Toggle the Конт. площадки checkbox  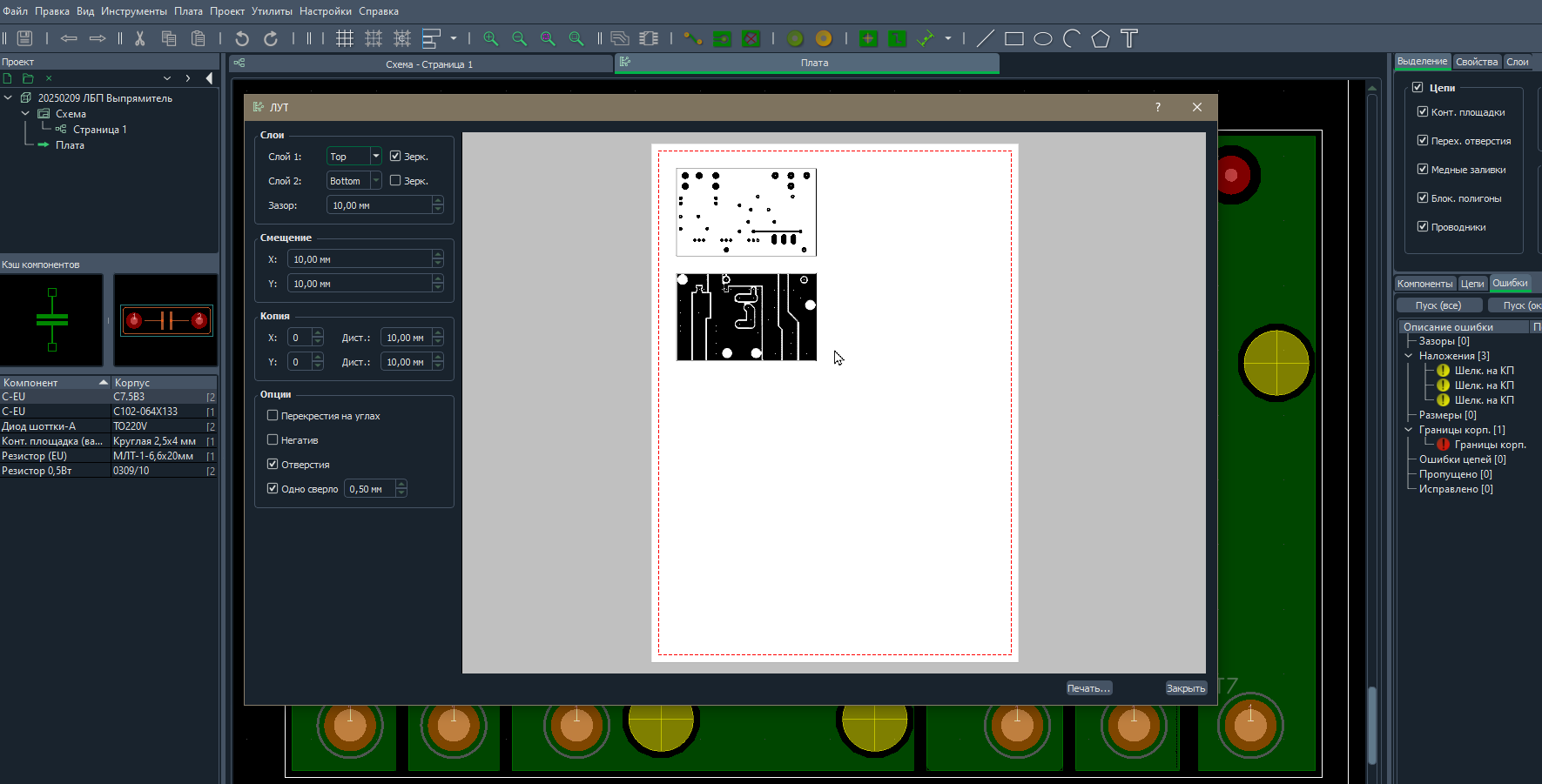[1423, 112]
